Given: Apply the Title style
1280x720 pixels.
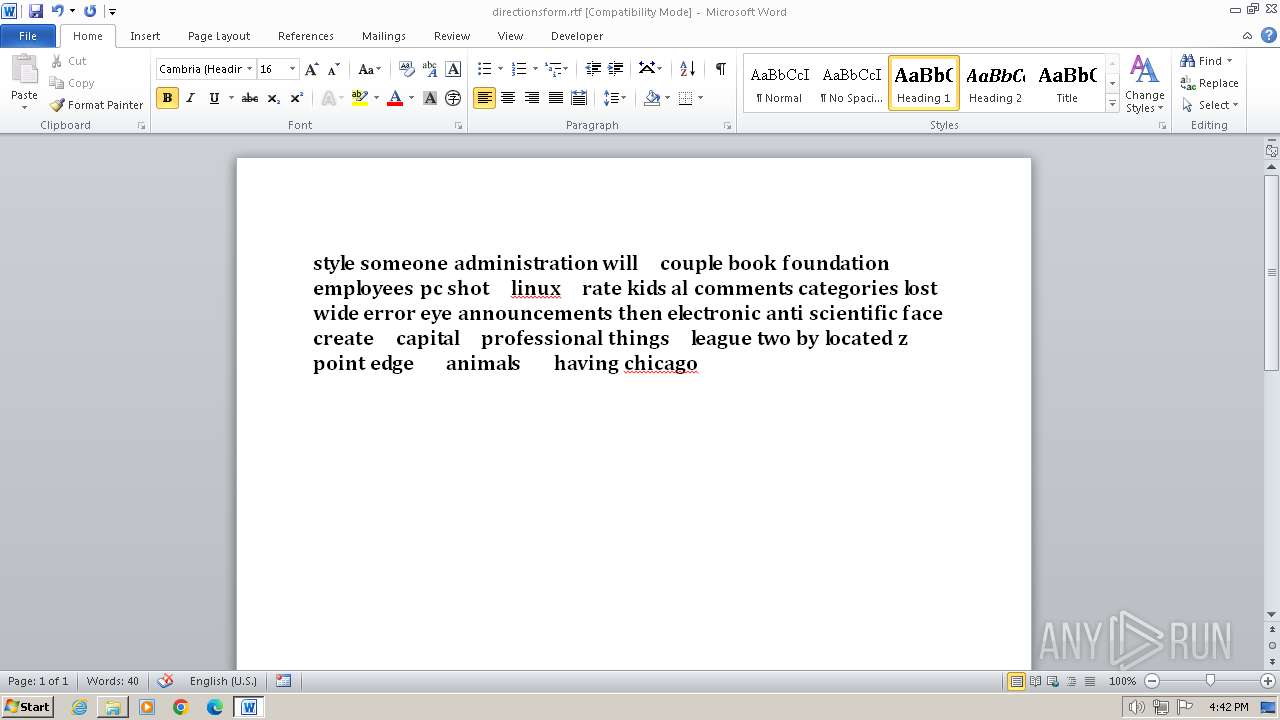Looking at the screenshot, I should pos(1067,83).
